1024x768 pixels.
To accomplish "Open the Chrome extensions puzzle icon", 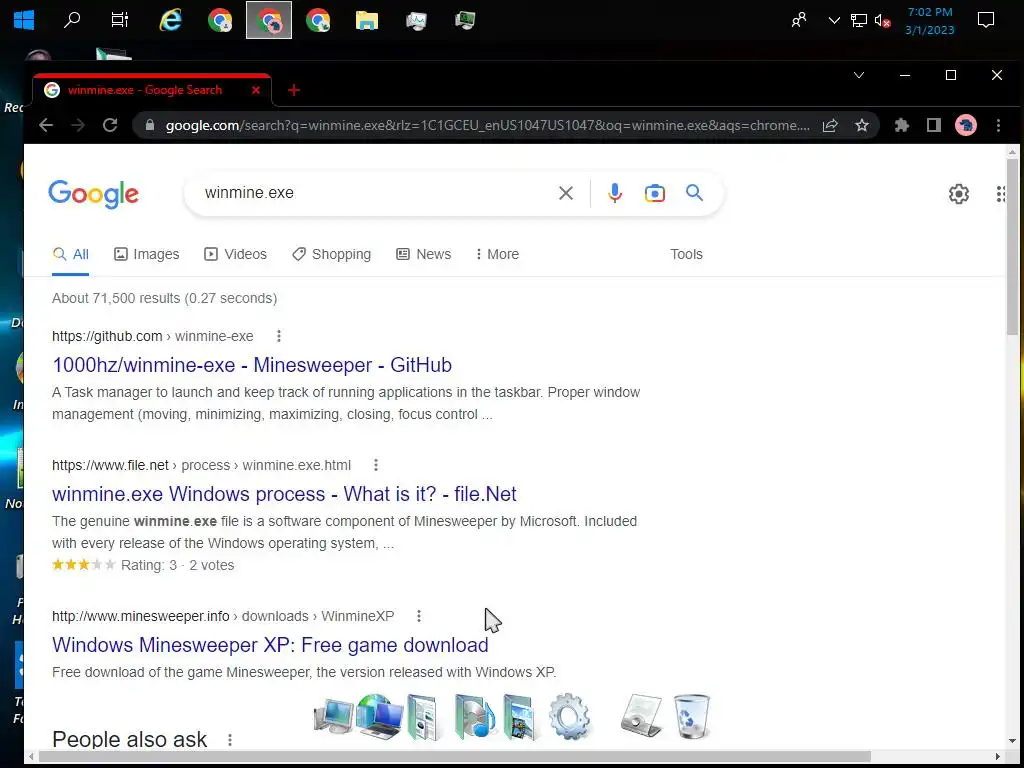I will click(x=902, y=125).
